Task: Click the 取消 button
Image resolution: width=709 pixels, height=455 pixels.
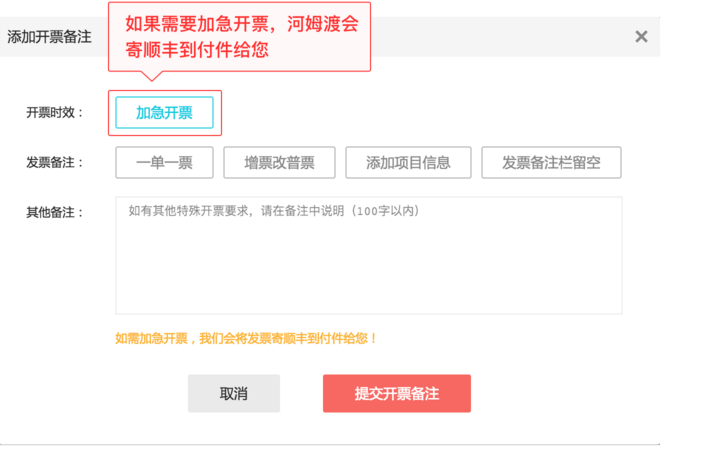Action: coord(233,393)
